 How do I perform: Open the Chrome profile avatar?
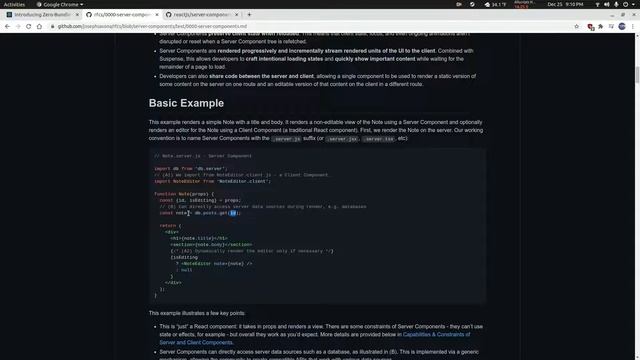click(x=622, y=27)
